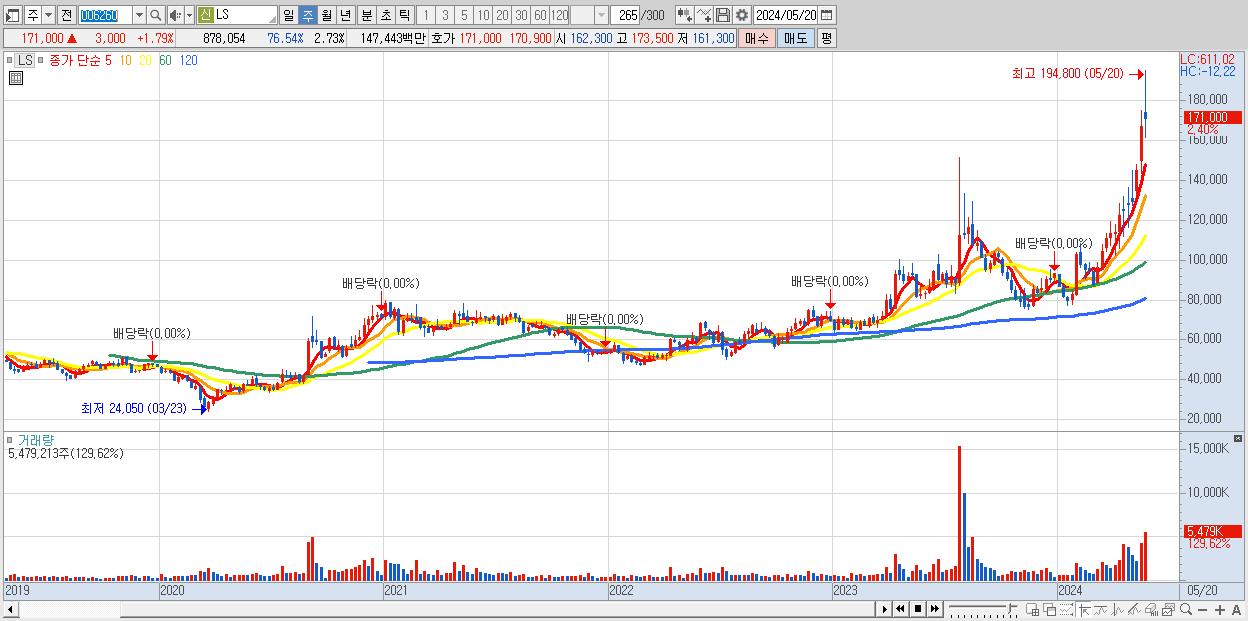Choose the 3 interval button

(x=444, y=15)
